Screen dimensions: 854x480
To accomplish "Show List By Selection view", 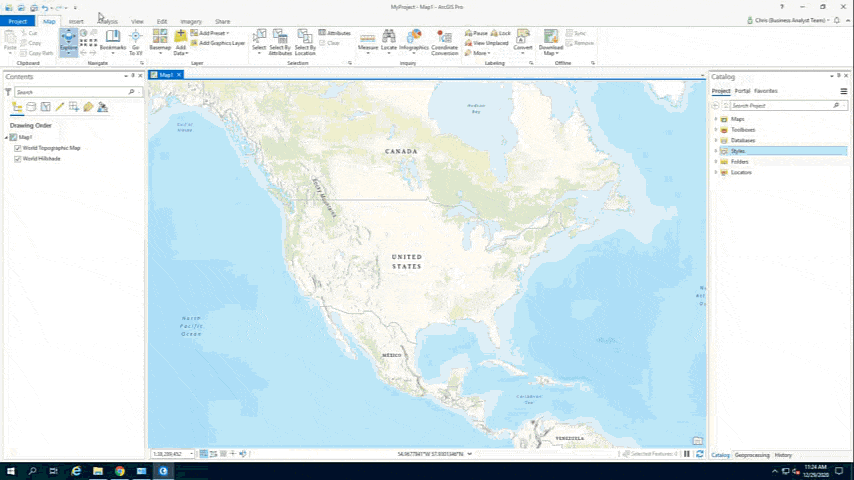I will (45, 107).
